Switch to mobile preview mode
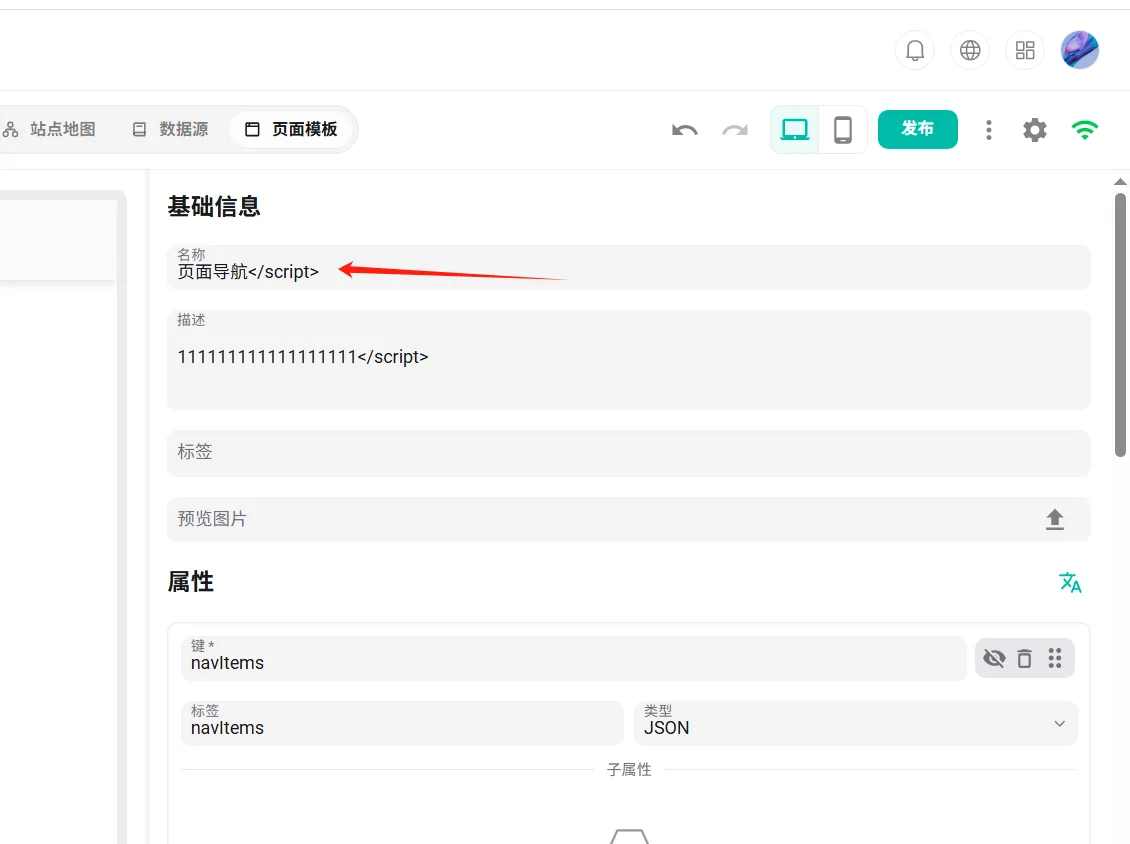Screen dimensions: 1130x844 (x=842, y=130)
